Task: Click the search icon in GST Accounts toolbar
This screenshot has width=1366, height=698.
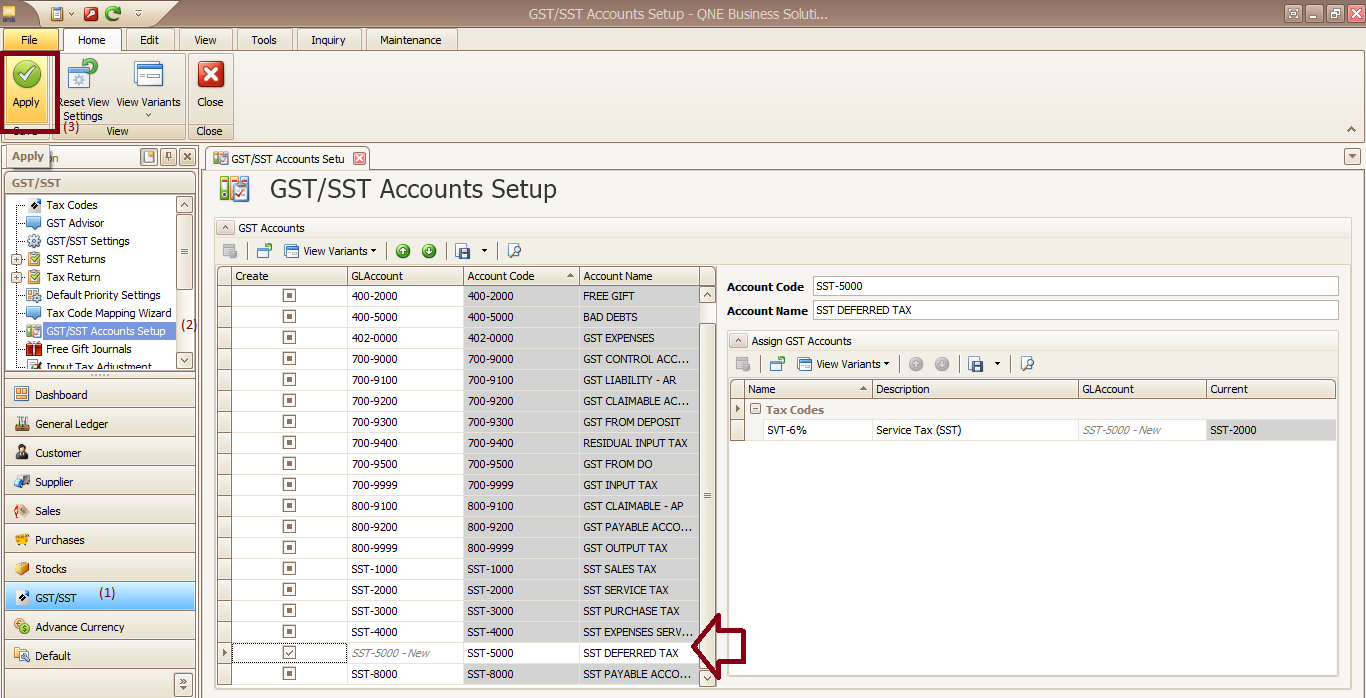Action: pyautogui.click(x=515, y=251)
